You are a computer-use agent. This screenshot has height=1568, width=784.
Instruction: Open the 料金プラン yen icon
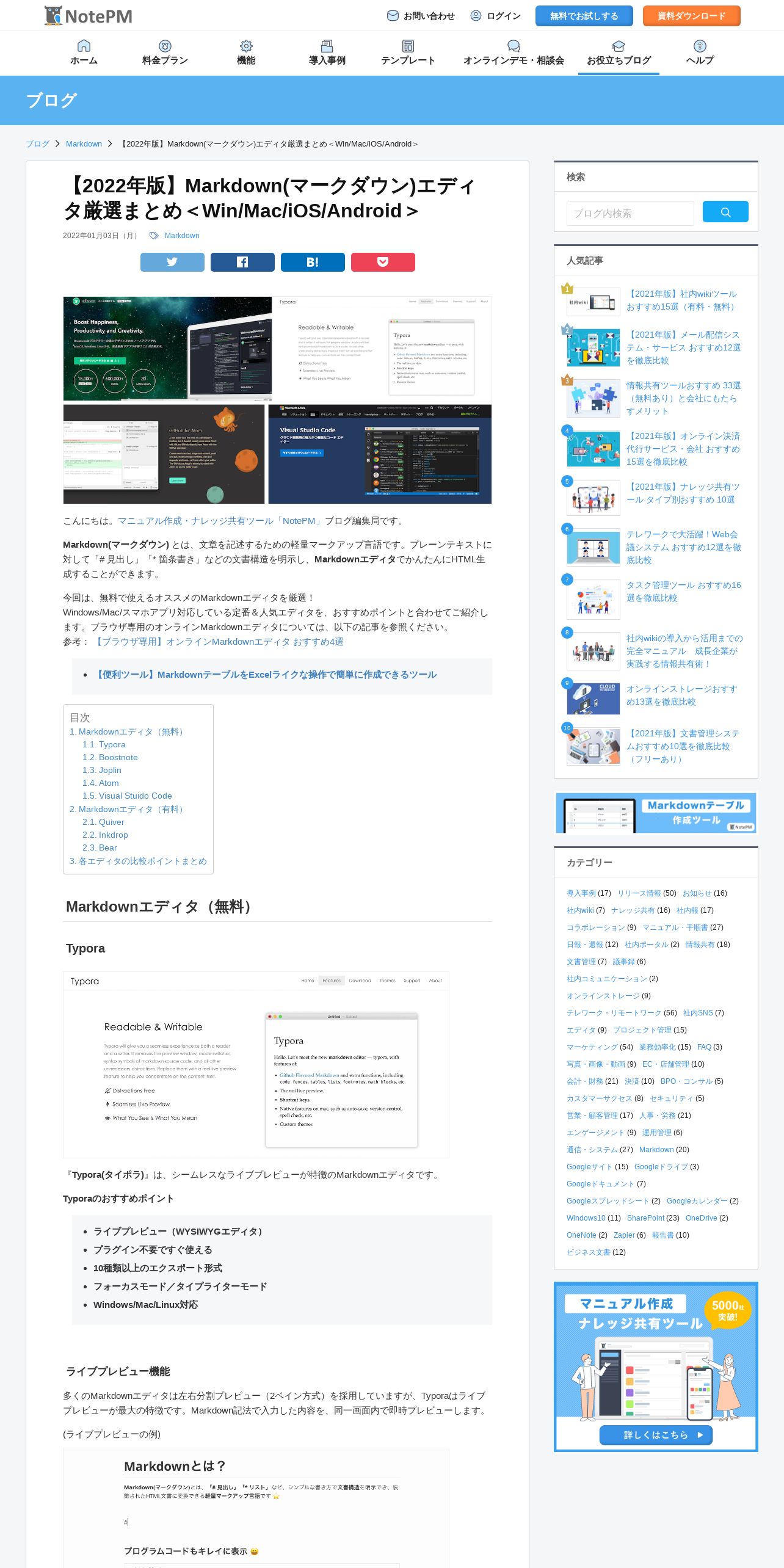pyautogui.click(x=165, y=46)
